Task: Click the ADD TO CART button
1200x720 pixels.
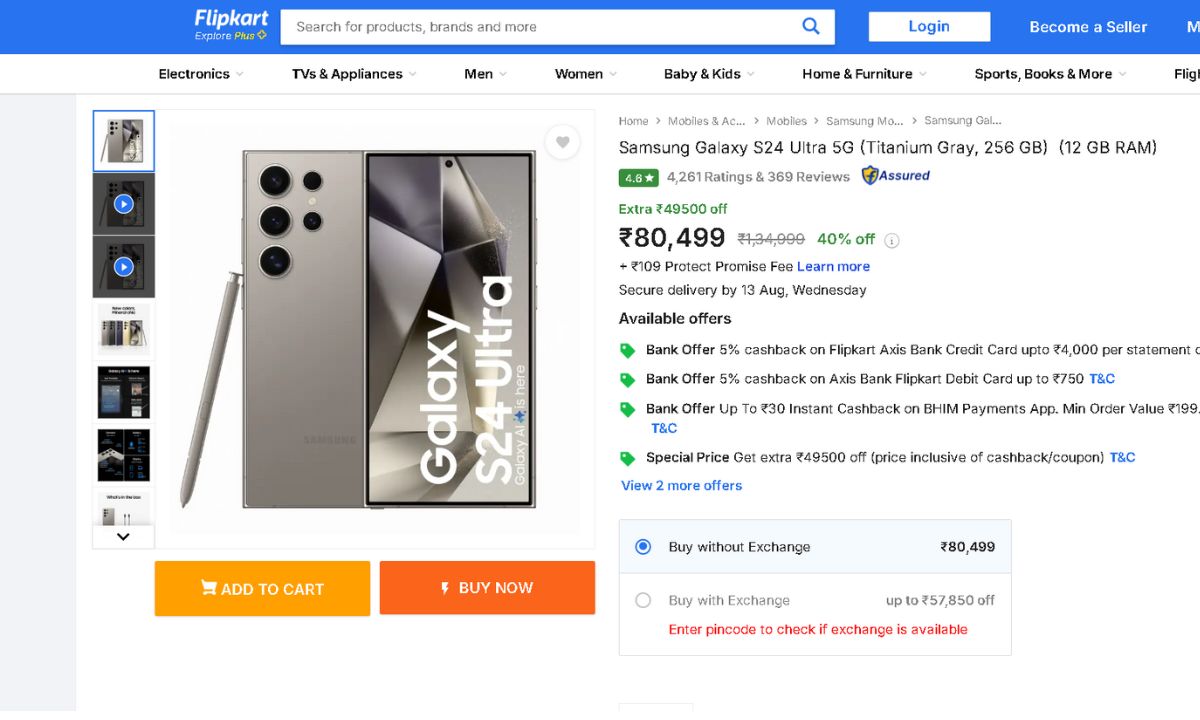Action: [x=262, y=588]
